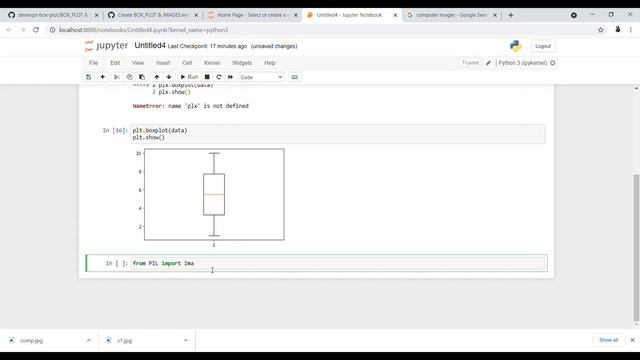Click the boxplot output image
This screenshot has height=360, width=640.
click(209, 198)
